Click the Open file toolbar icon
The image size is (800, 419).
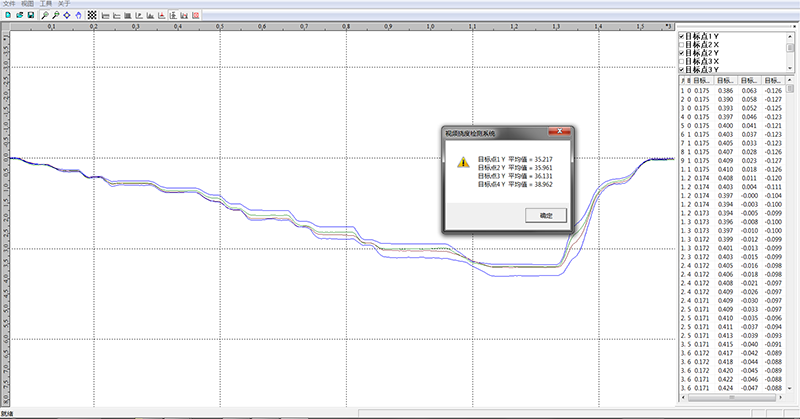(19, 15)
